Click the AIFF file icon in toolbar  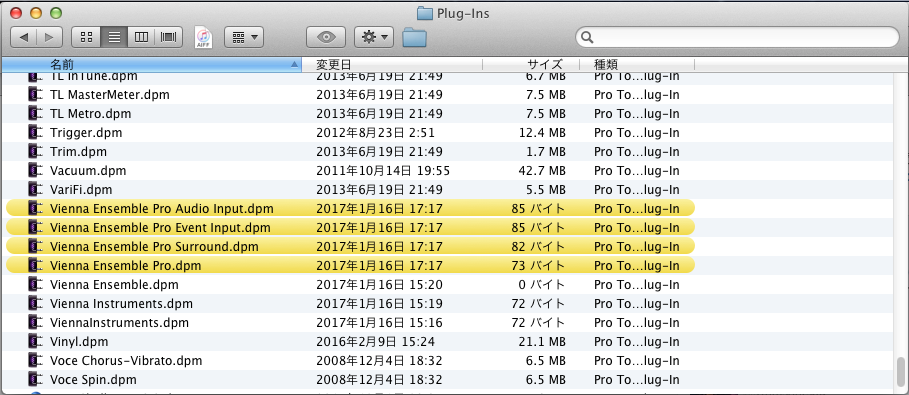[203, 37]
